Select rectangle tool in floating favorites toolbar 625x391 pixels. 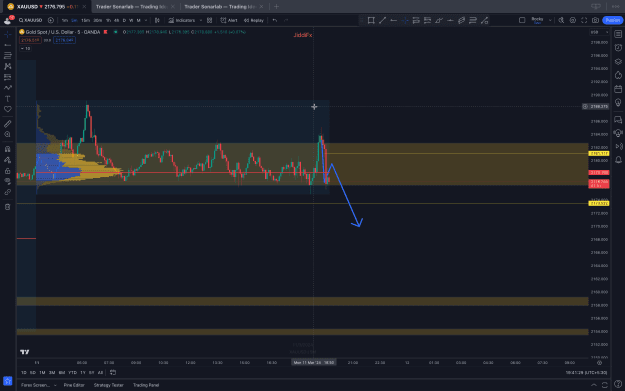pyautogui.click(x=371, y=20)
